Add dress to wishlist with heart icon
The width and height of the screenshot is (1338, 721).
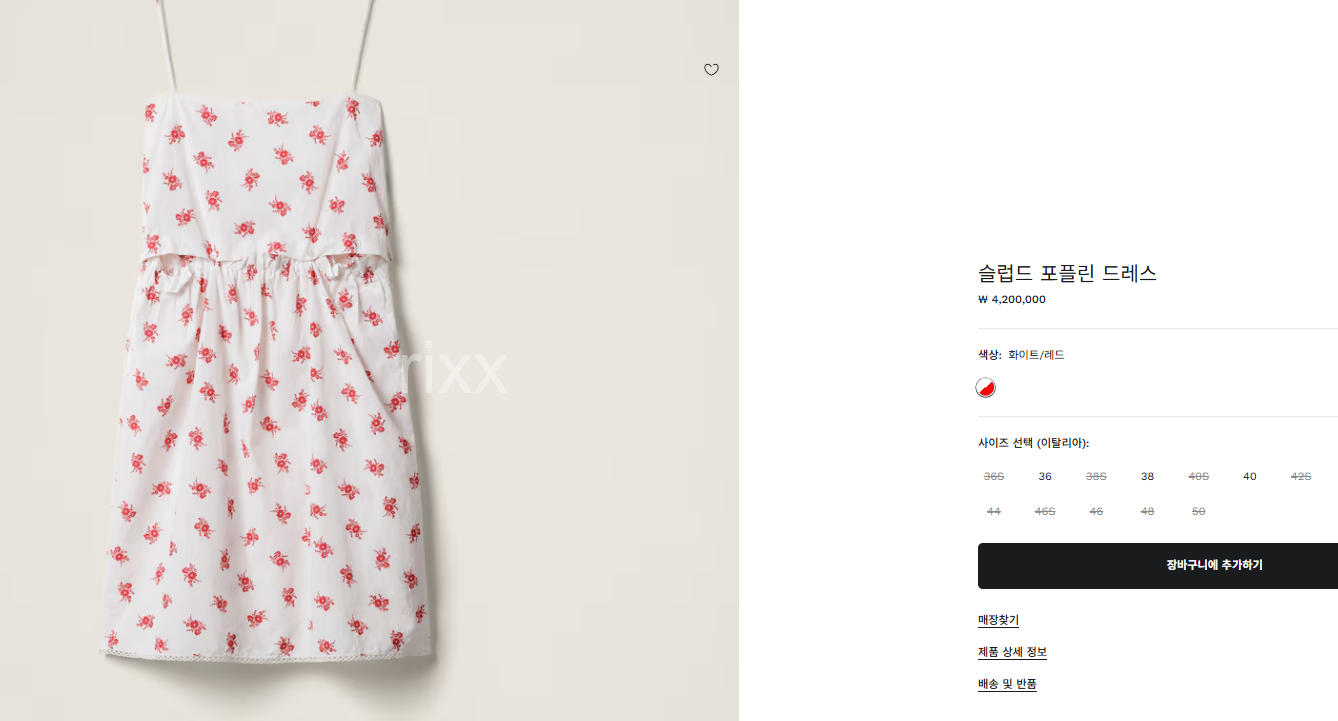pos(711,70)
